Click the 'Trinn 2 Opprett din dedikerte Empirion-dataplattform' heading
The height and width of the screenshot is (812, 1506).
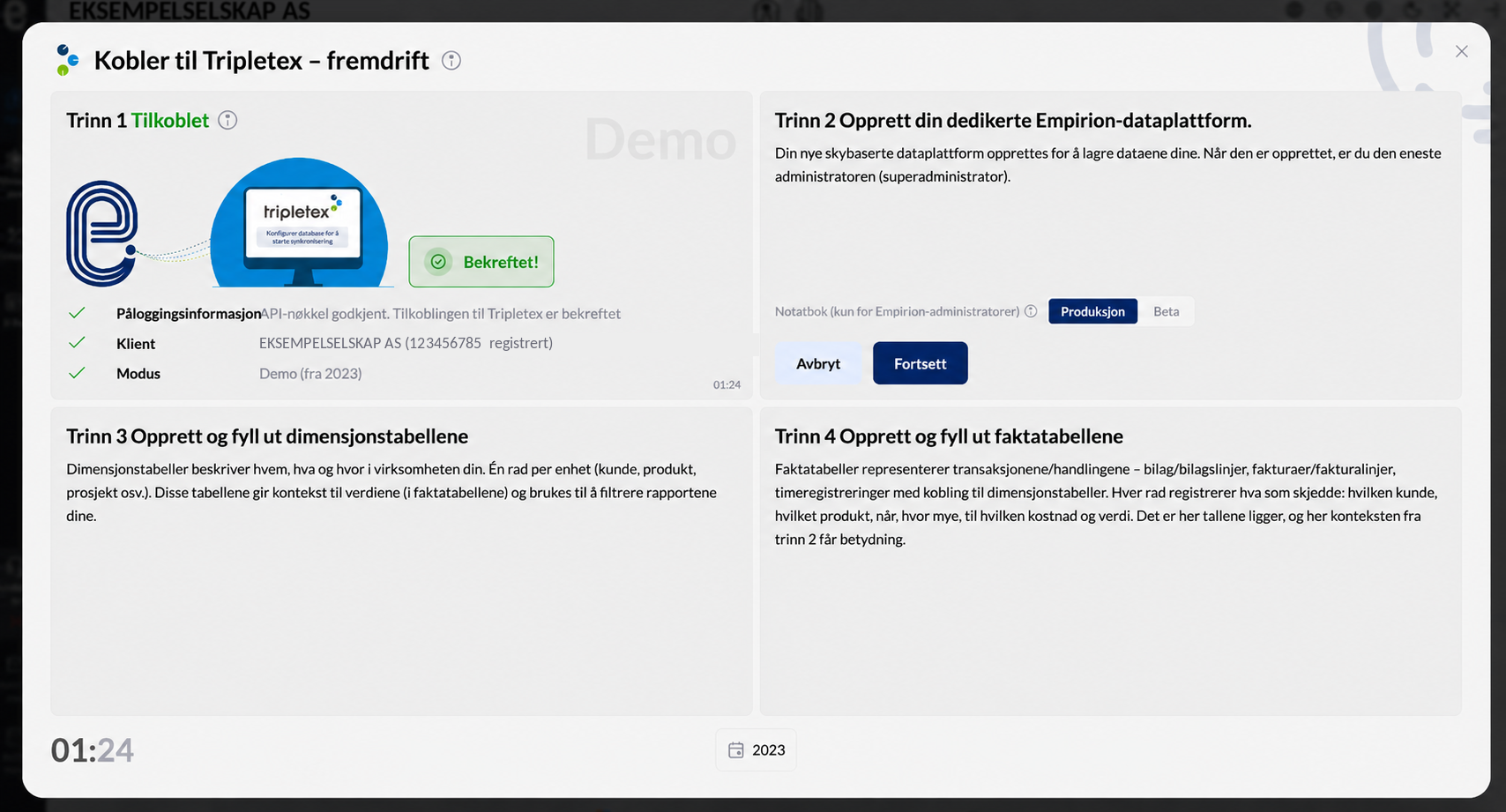click(1013, 121)
